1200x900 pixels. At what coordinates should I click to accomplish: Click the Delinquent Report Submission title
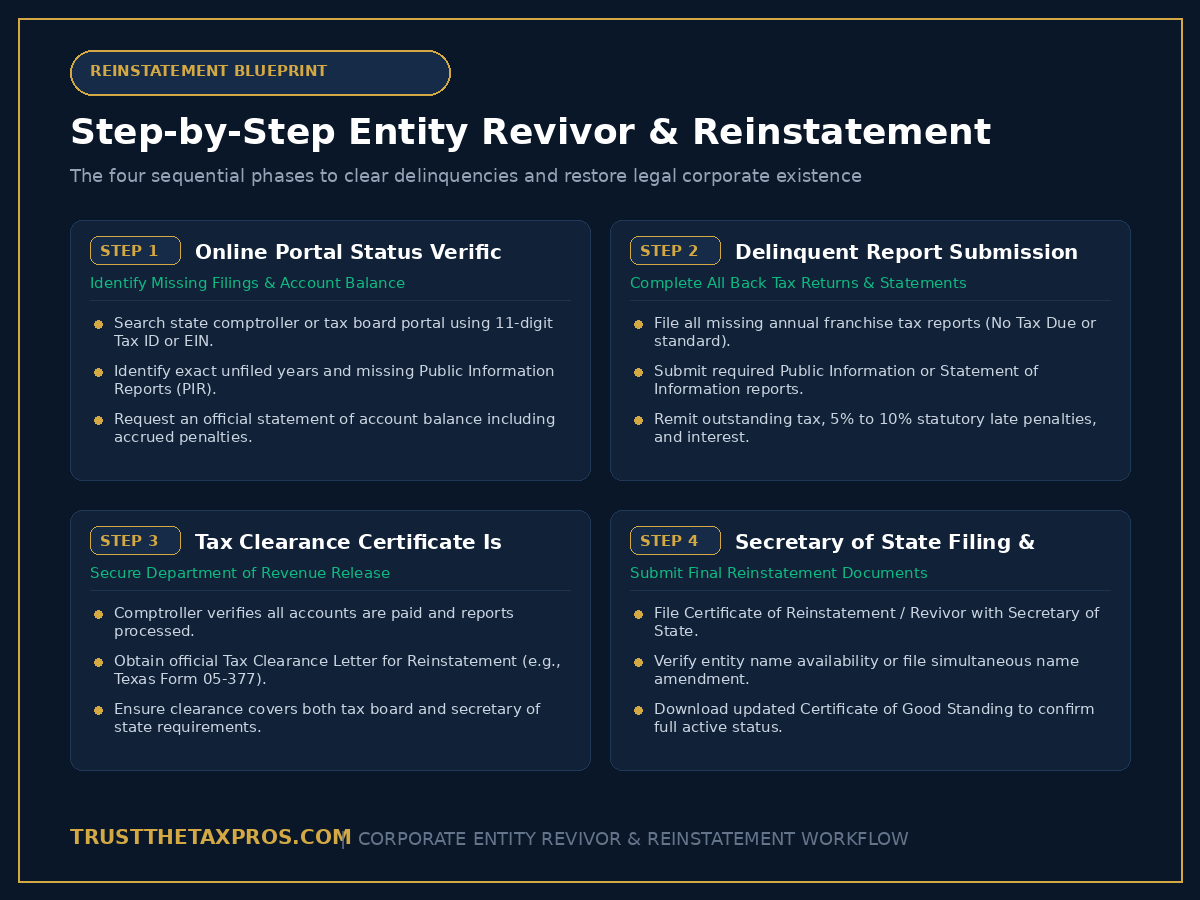pyautogui.click(x=906, y=252)
